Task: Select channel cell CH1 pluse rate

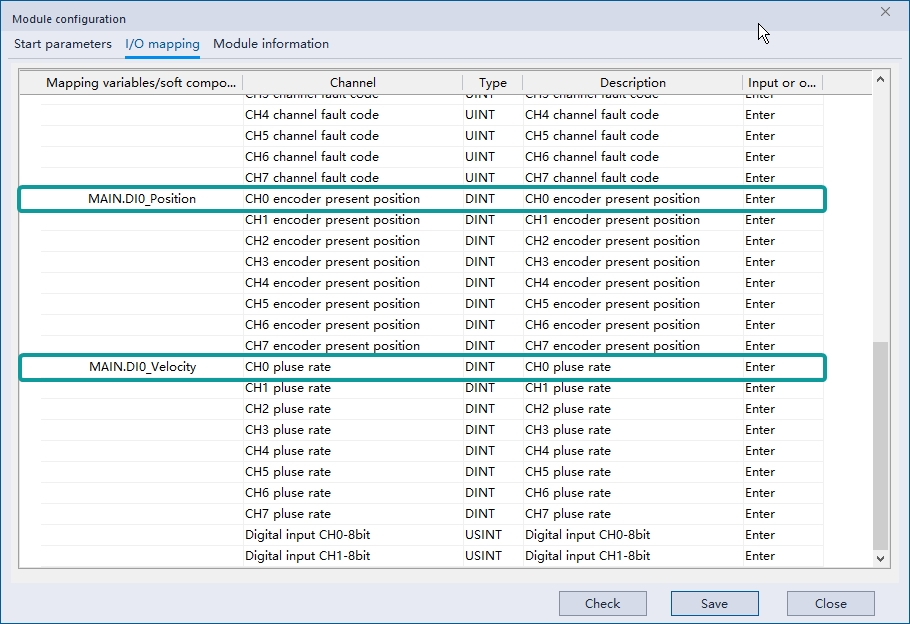Action: click(x=353, y=388)
